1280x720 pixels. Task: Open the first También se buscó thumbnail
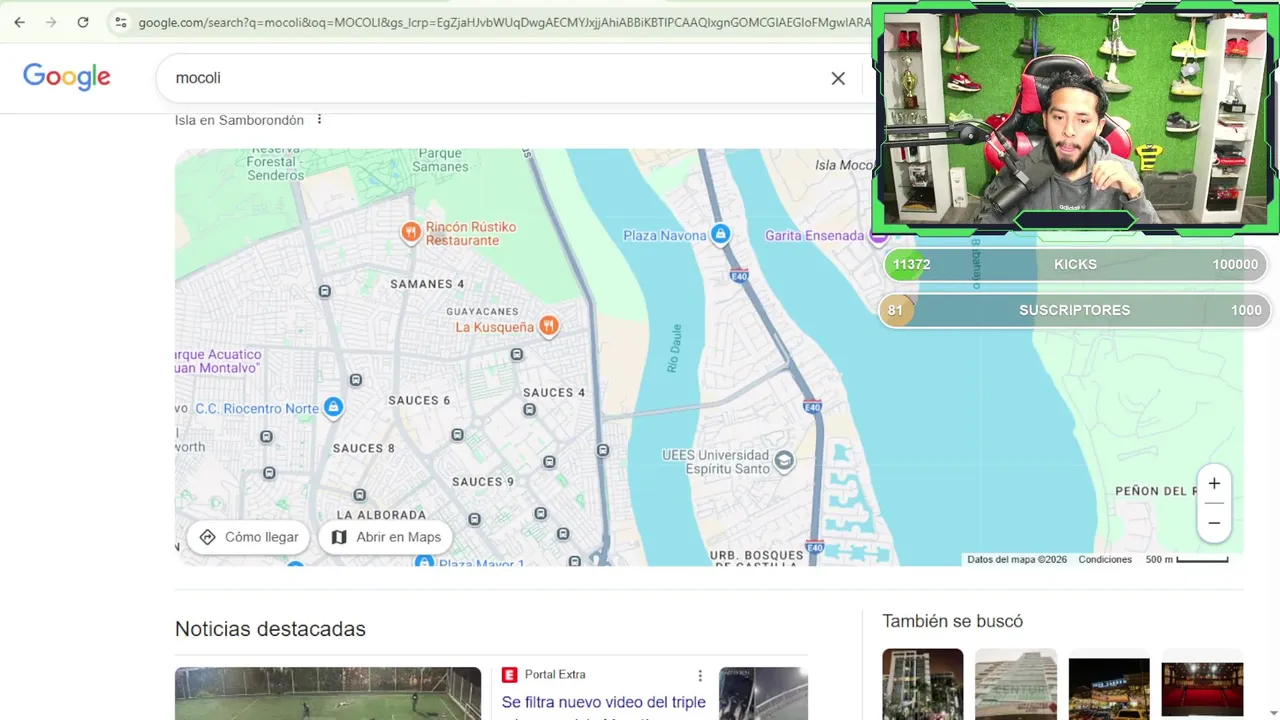pos(922,684)
